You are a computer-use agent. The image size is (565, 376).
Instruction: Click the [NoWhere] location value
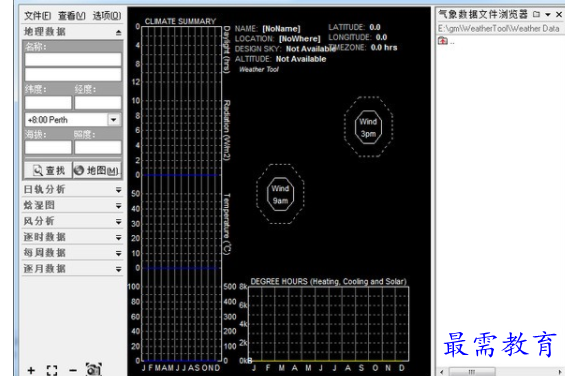click(299, 39)
